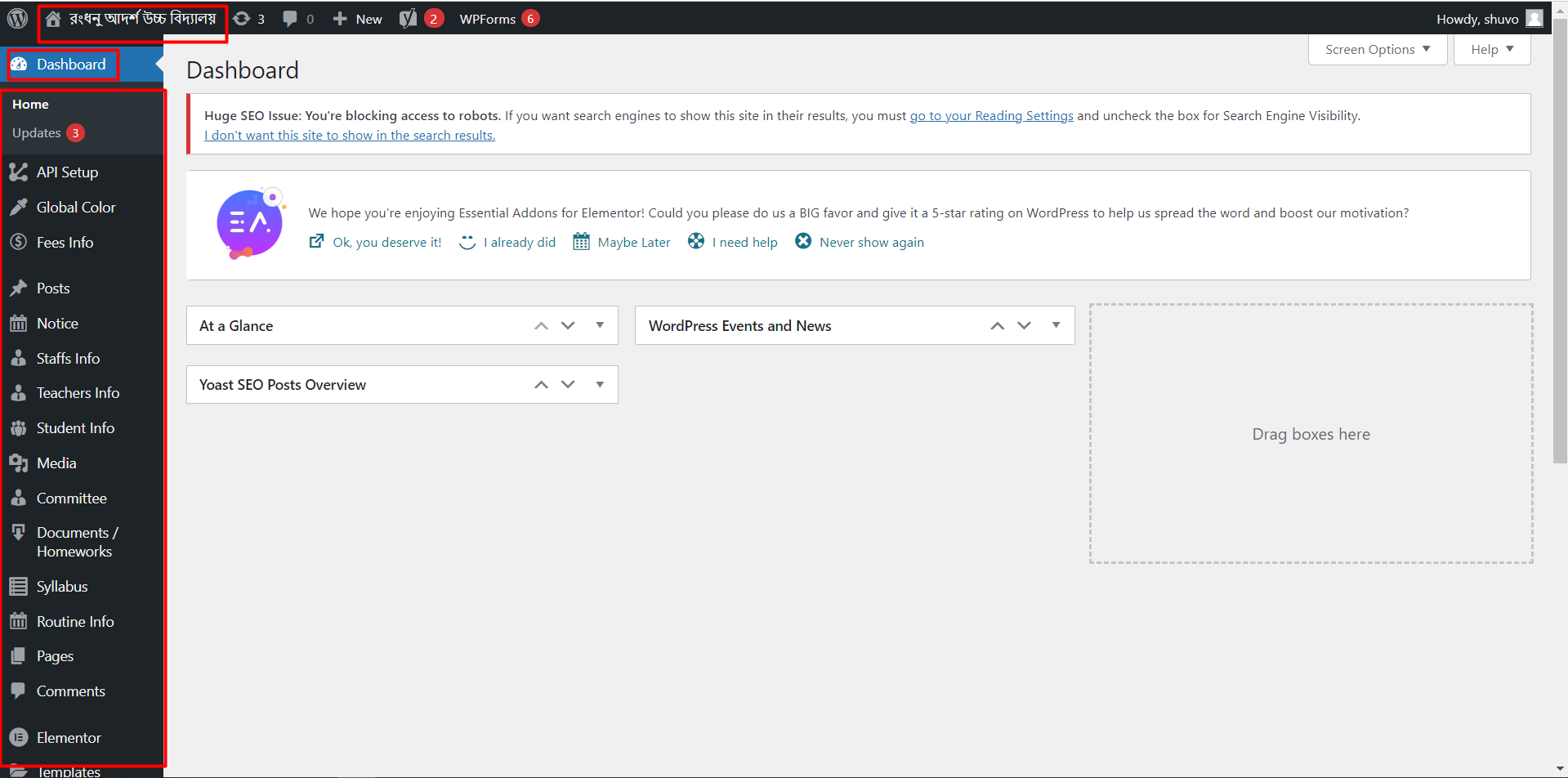Select the Home submenu item
1568x778 pixels.
[x=30, y=104]
